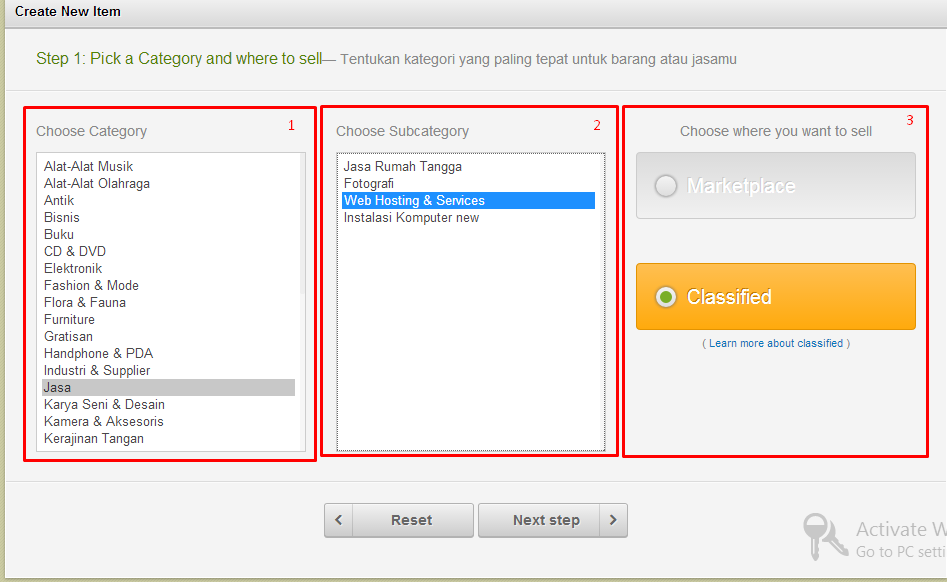Image resolution: width=947 pixels, height=582 pixels.
Task: Choose CD & DVD category
Action: 75,251
